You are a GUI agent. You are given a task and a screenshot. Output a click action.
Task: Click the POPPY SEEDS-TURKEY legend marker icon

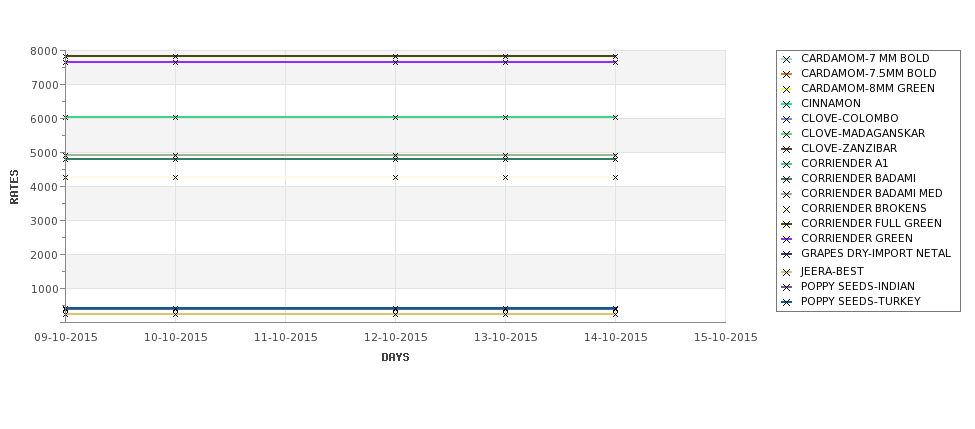787,302
